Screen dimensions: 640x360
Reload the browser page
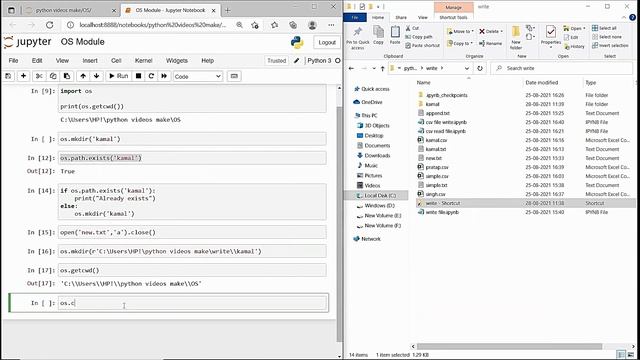[49, 25]
